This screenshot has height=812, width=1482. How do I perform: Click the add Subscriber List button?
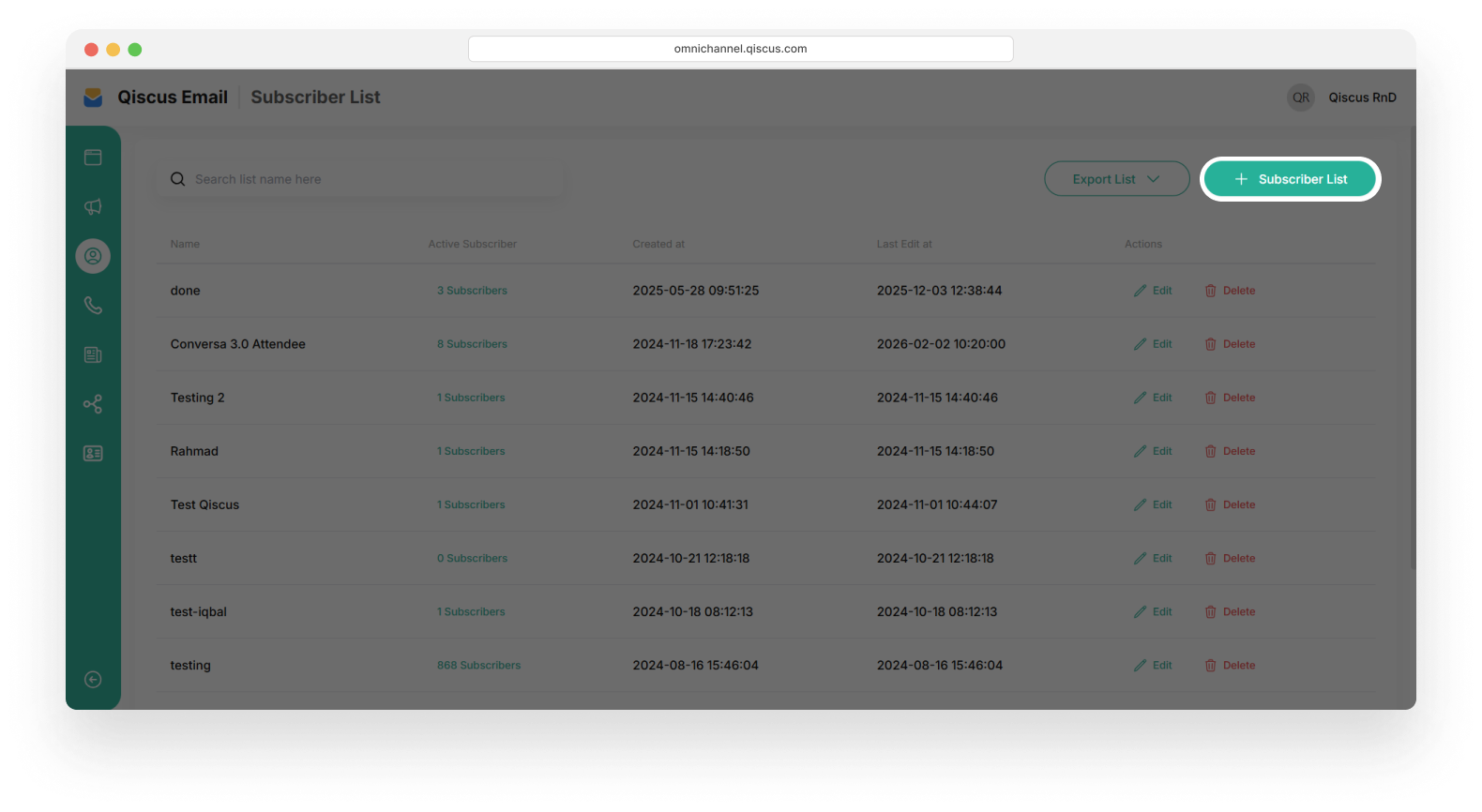pyautogui.click(x=1290, y=179)
